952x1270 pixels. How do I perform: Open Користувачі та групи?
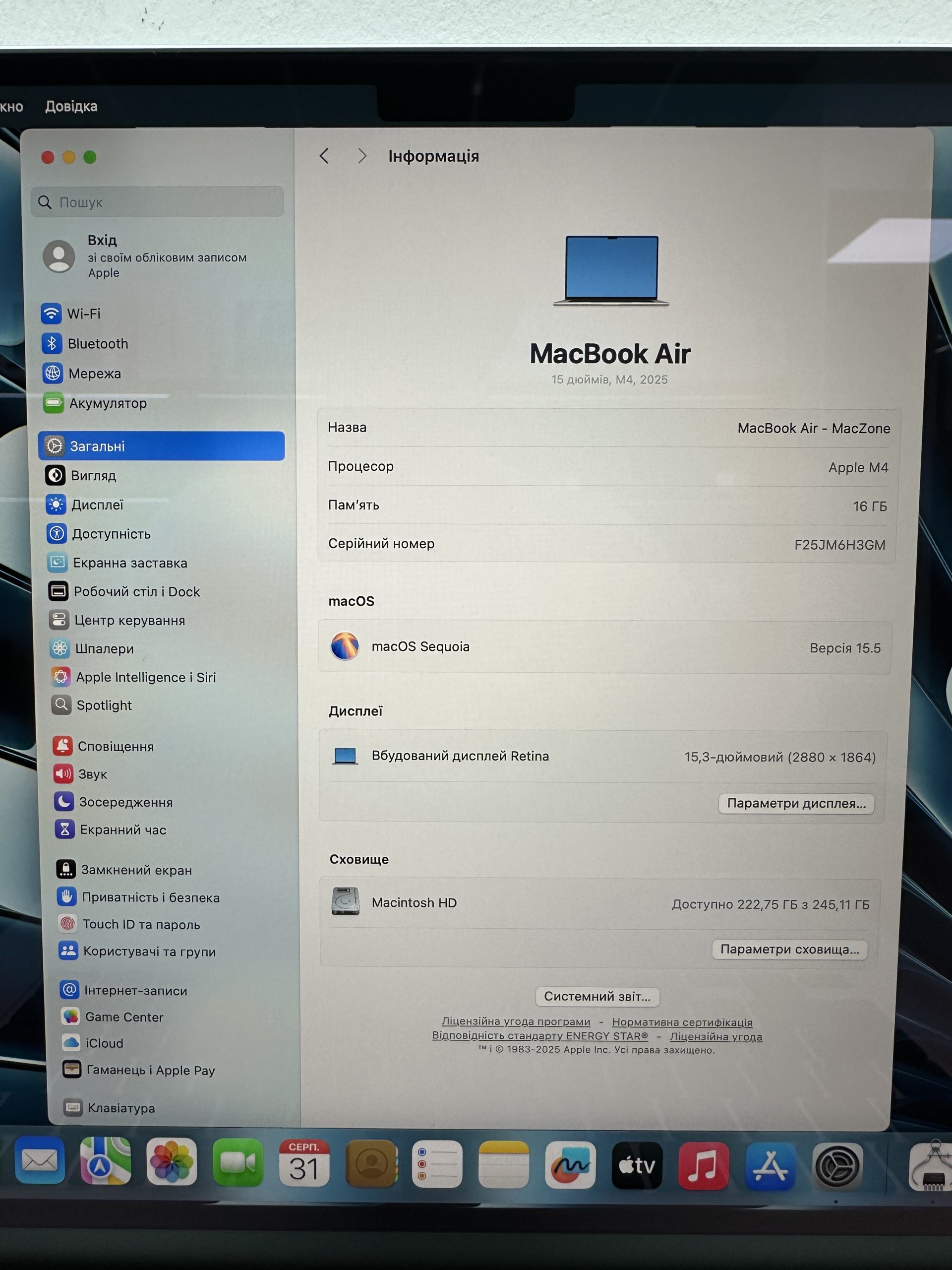(x=138, y=951)
